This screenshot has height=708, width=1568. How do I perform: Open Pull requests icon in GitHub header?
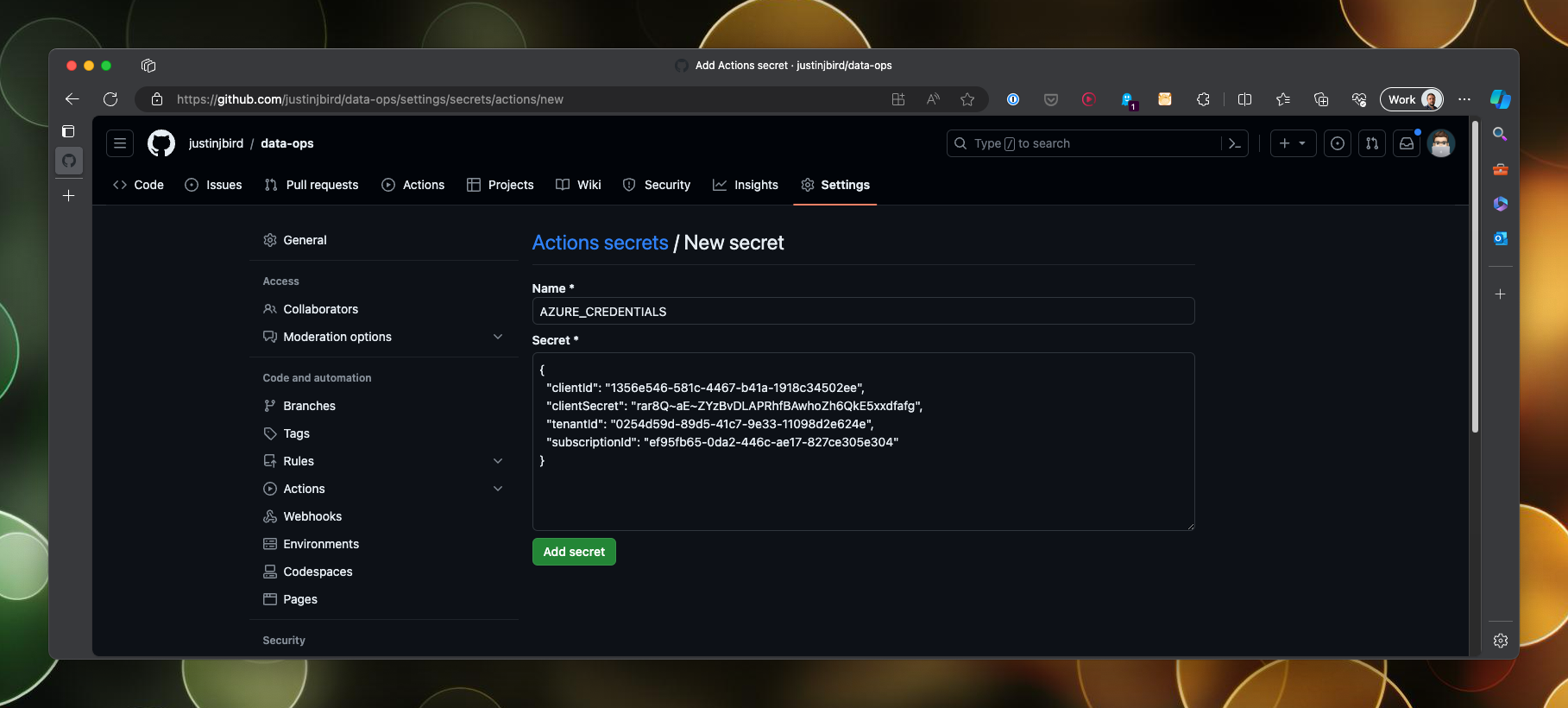1372,143
